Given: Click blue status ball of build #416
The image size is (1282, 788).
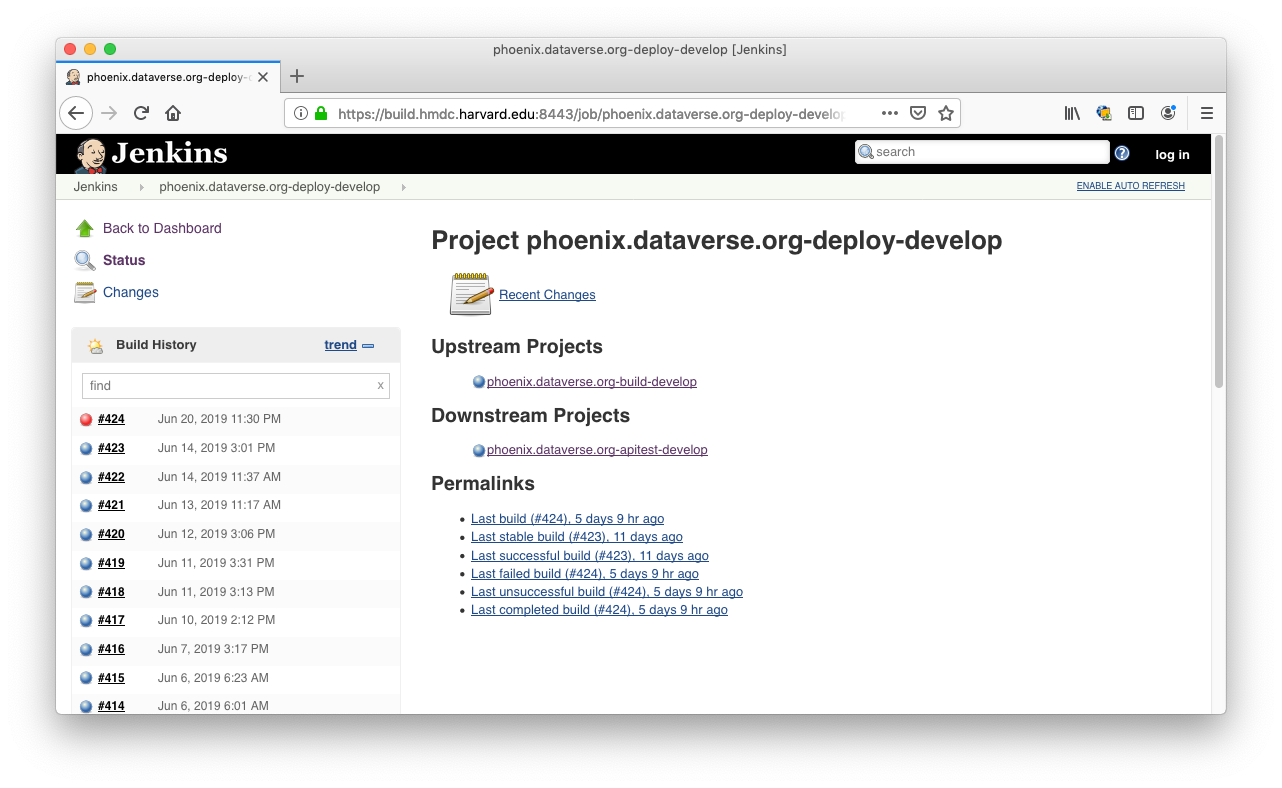Looking at the screenshot, I should [86, 650].
